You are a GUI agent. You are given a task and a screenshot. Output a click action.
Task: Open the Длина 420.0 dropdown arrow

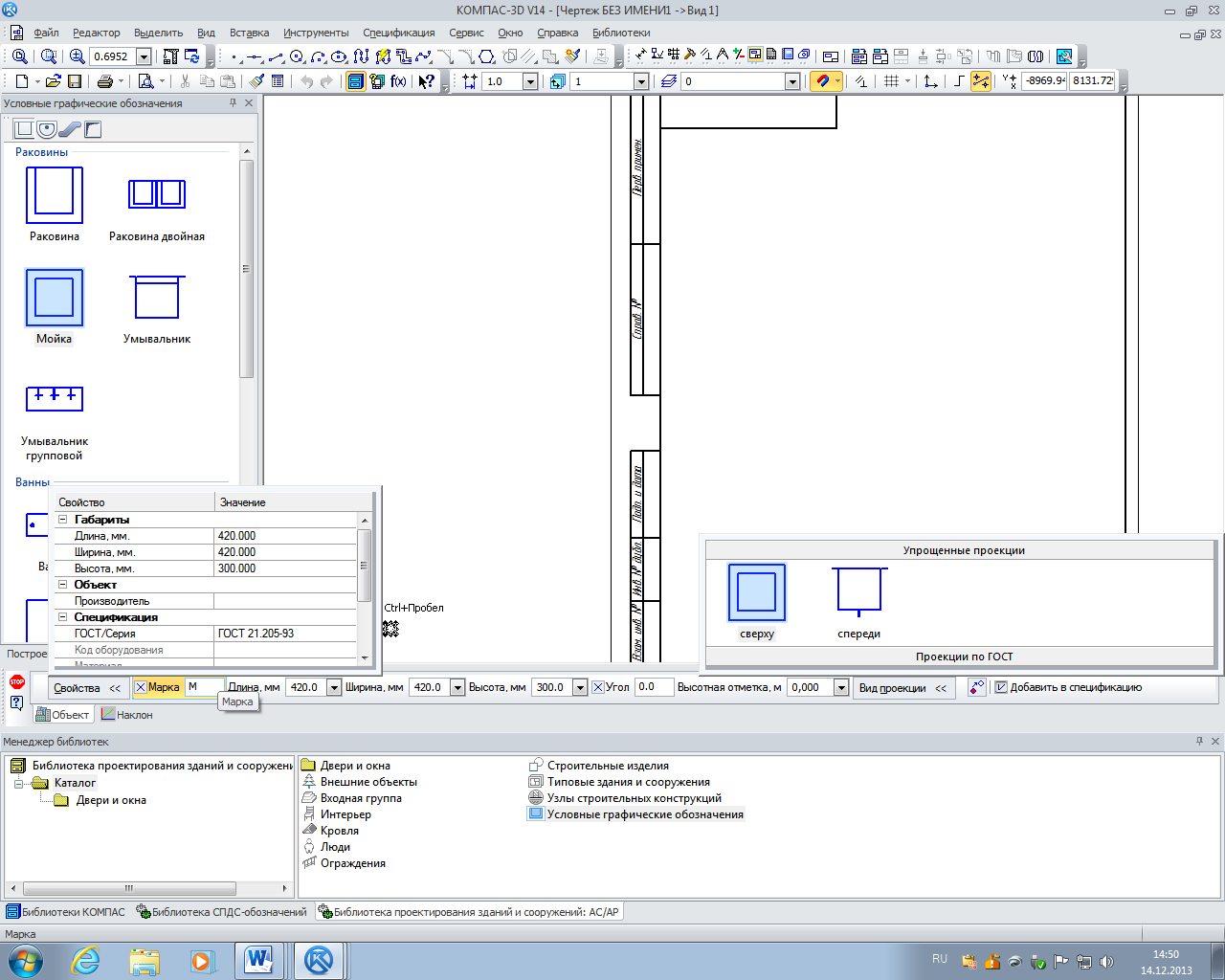(334, 687)
